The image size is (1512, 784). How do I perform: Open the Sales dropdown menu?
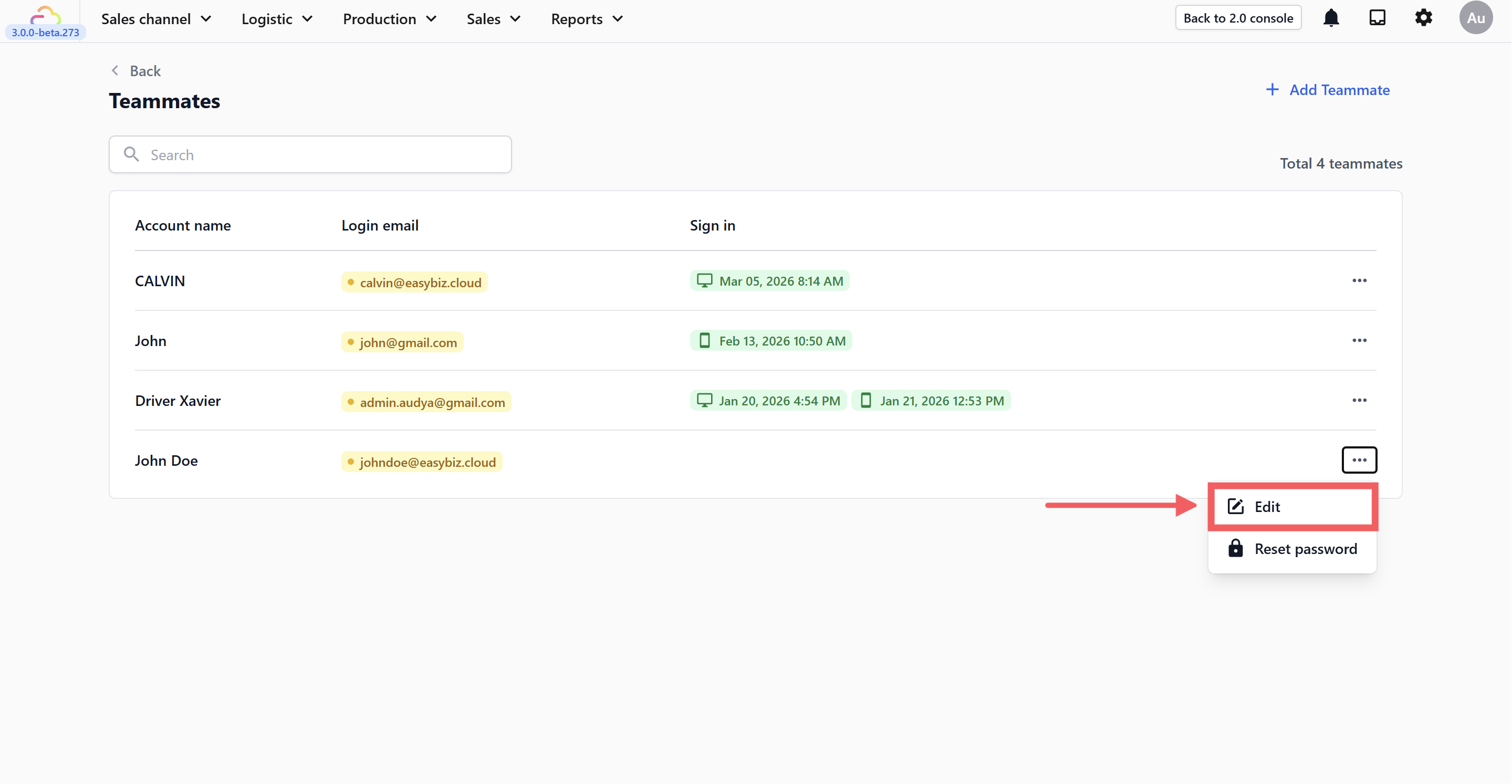click(493, 19)
